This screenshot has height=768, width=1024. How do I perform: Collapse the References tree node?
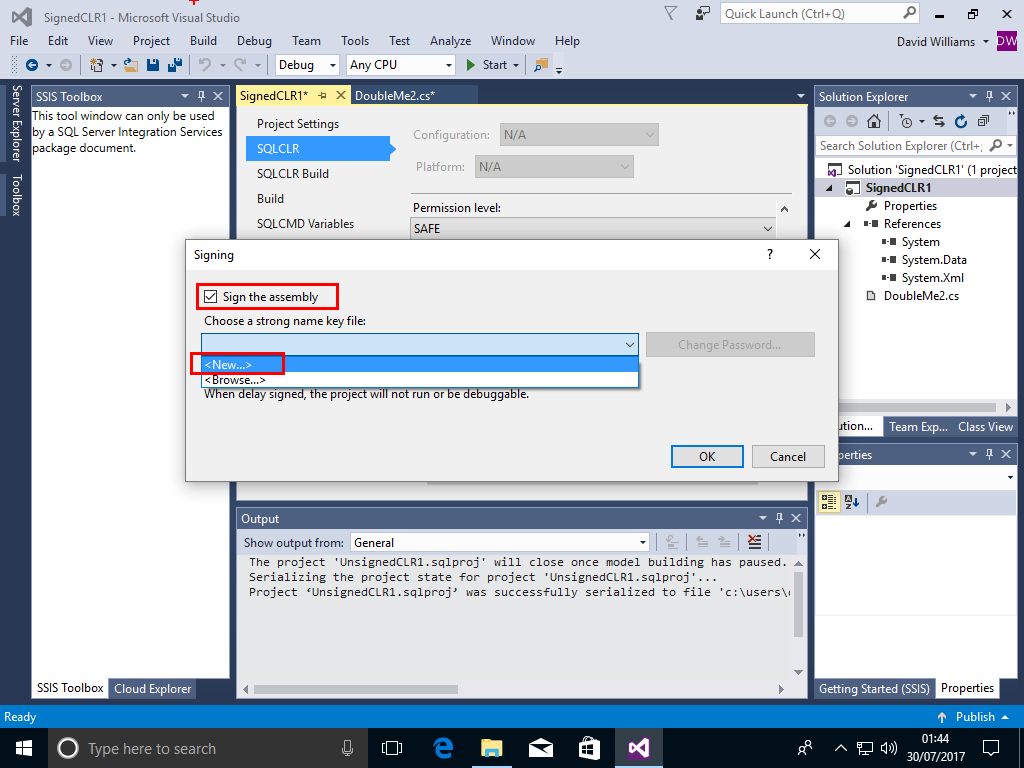[848, 224]
